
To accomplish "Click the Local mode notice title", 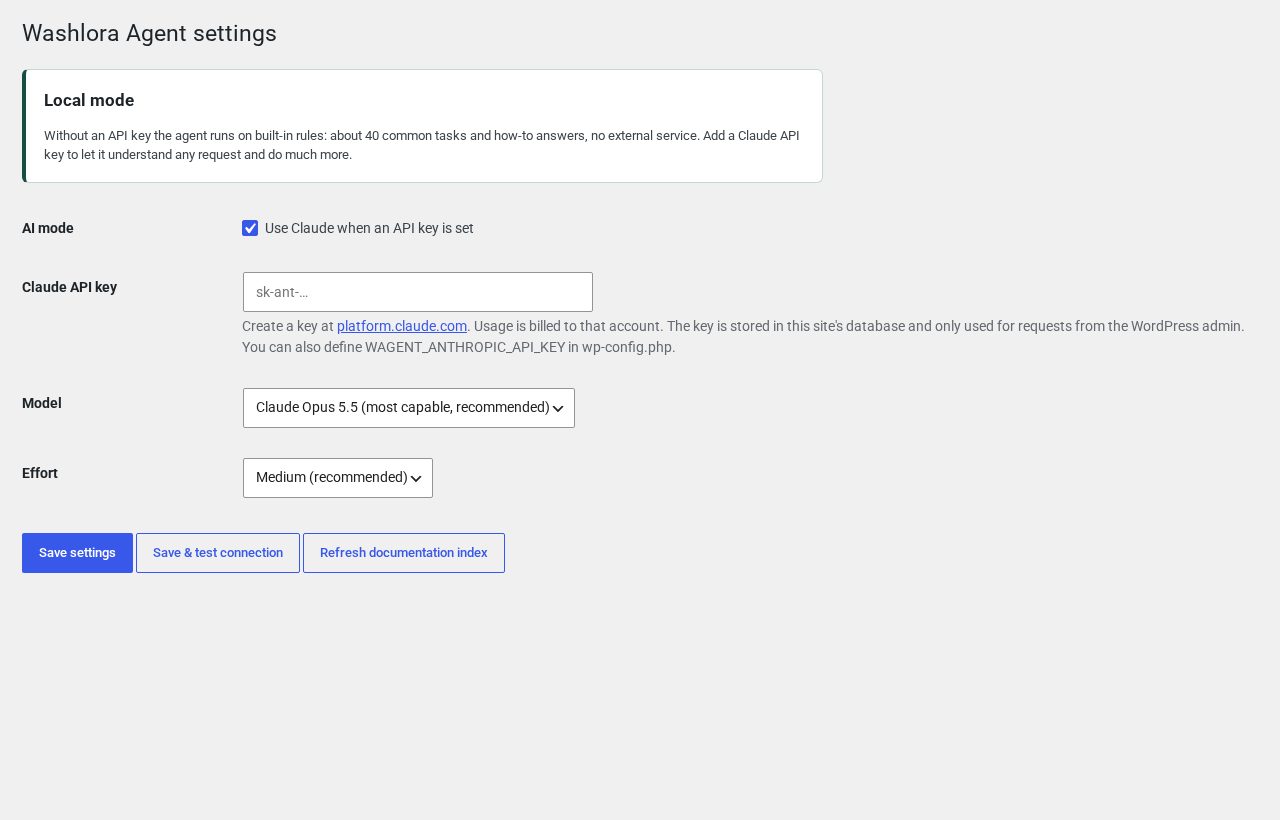I will coord(89,100).
